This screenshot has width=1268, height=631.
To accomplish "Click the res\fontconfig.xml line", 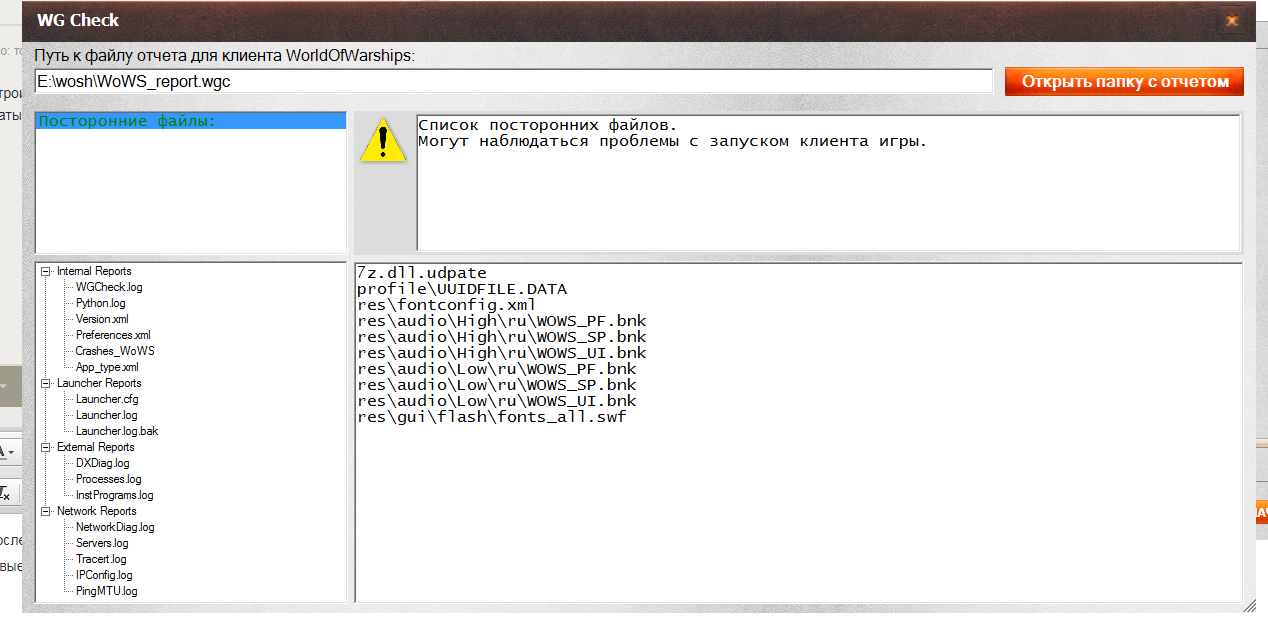I will coord(447,305).
